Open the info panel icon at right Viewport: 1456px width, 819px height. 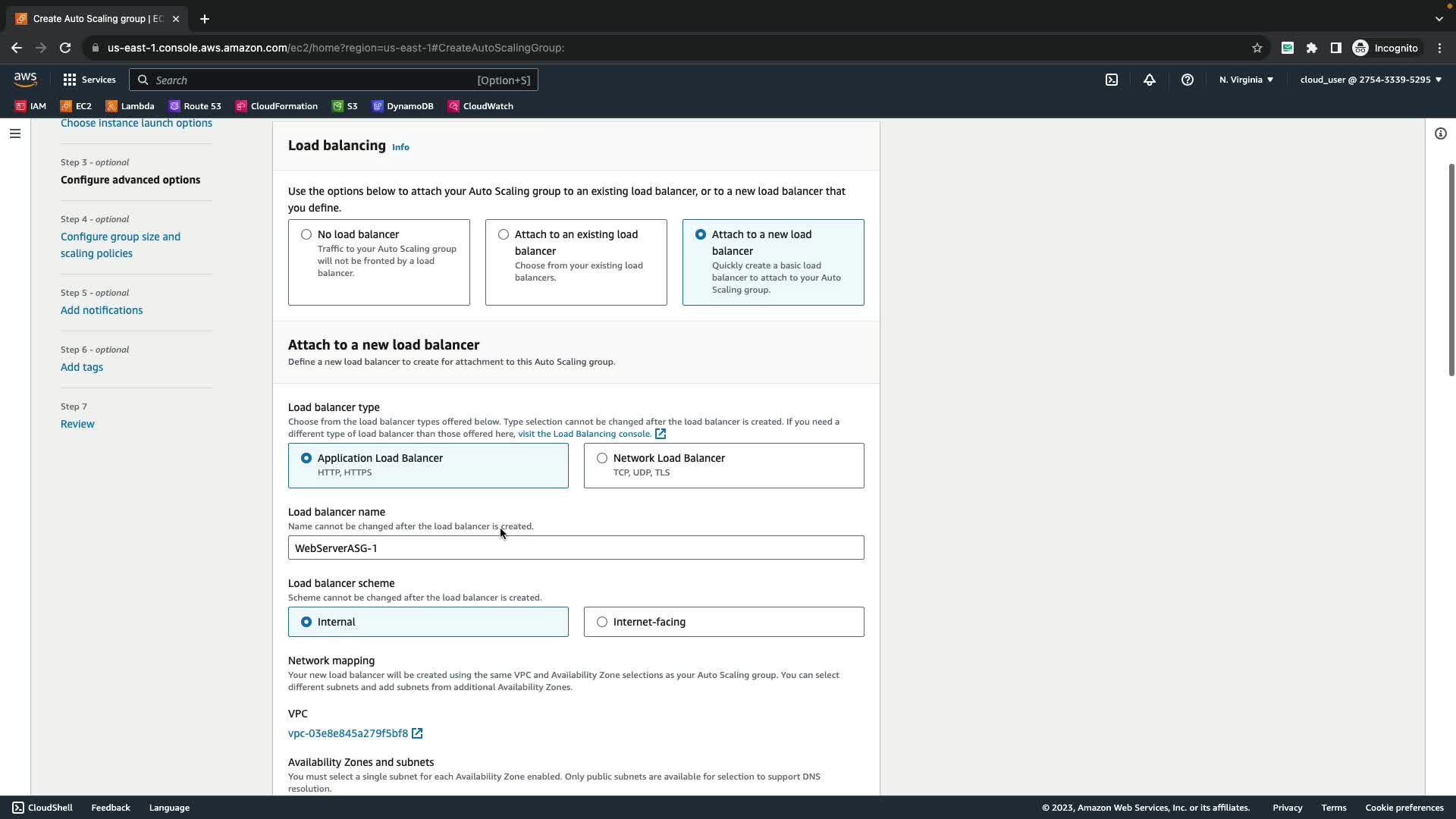coord(1441,133)
